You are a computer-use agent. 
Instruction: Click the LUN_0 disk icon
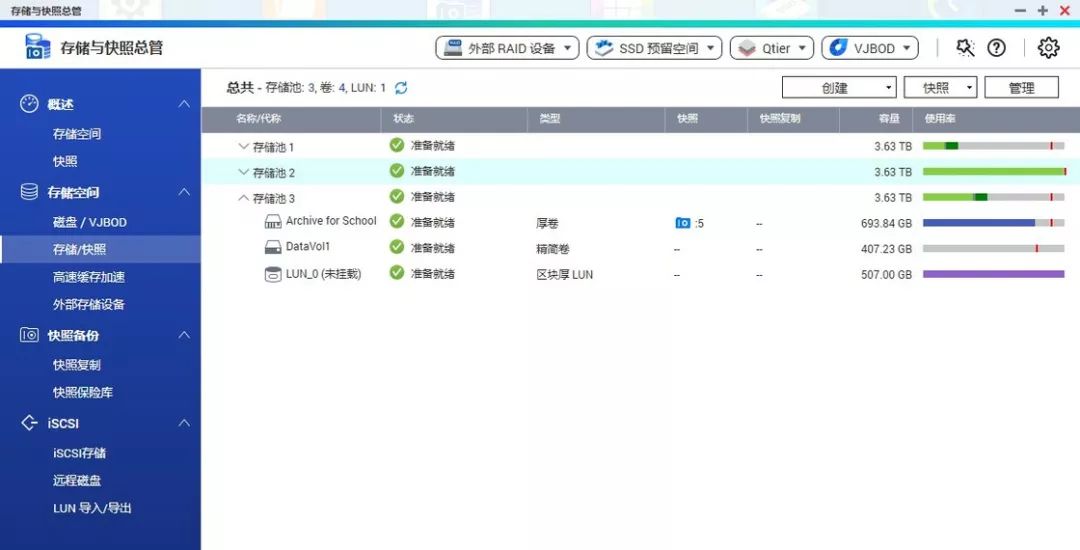tap(273, 274)
